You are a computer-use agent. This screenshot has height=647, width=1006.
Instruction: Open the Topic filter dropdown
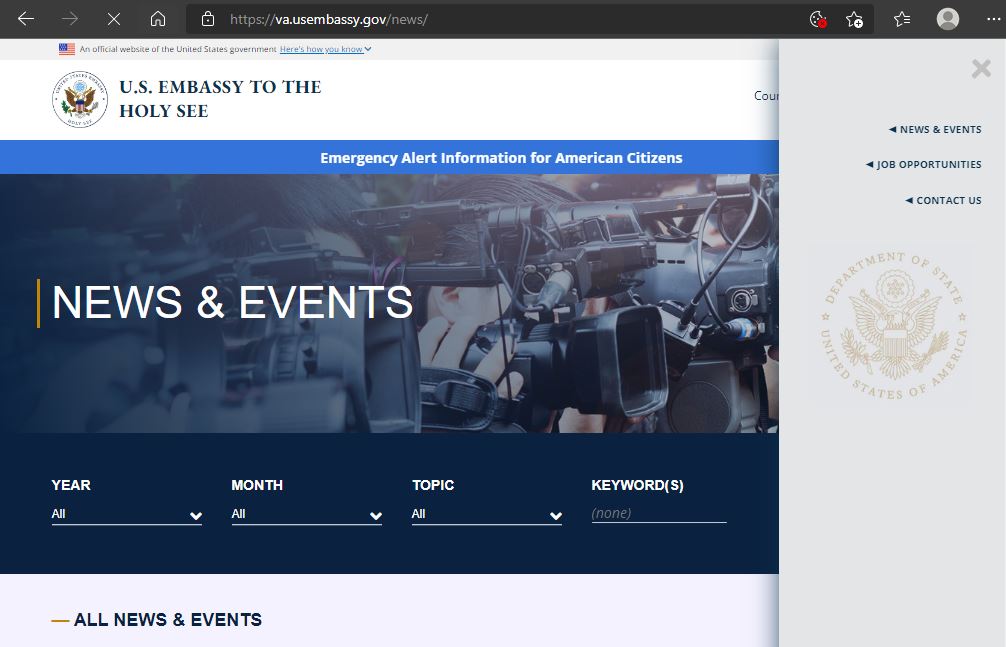[487, 514]
